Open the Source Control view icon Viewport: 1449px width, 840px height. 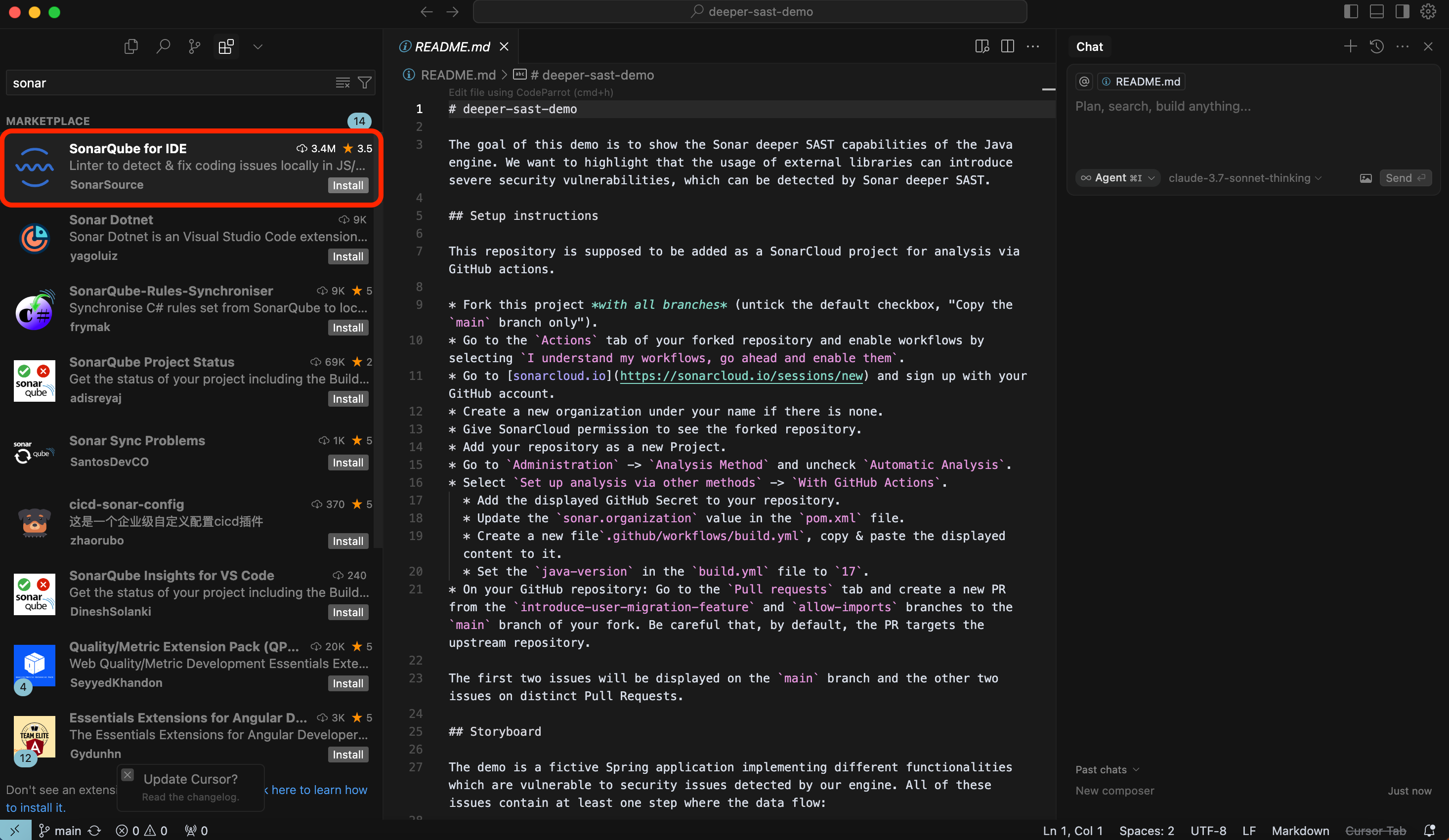tap(194, 46)
